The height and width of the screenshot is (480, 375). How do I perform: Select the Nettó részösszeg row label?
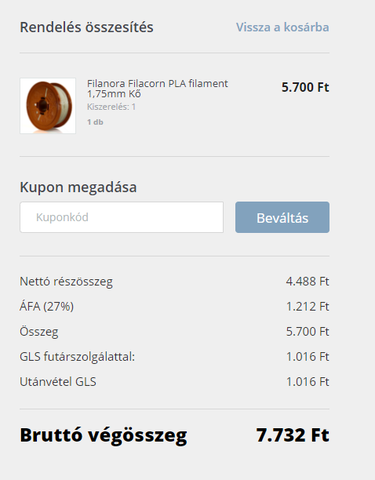66,282
